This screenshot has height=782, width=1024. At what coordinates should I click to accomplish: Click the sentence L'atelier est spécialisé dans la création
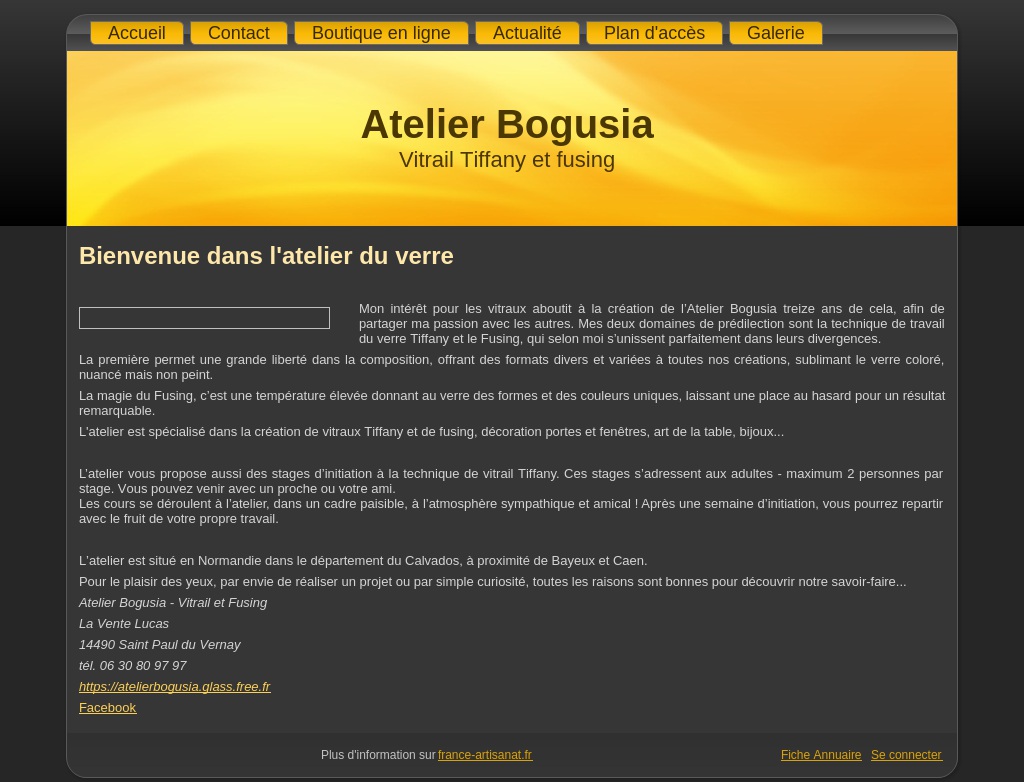[431, 432]
